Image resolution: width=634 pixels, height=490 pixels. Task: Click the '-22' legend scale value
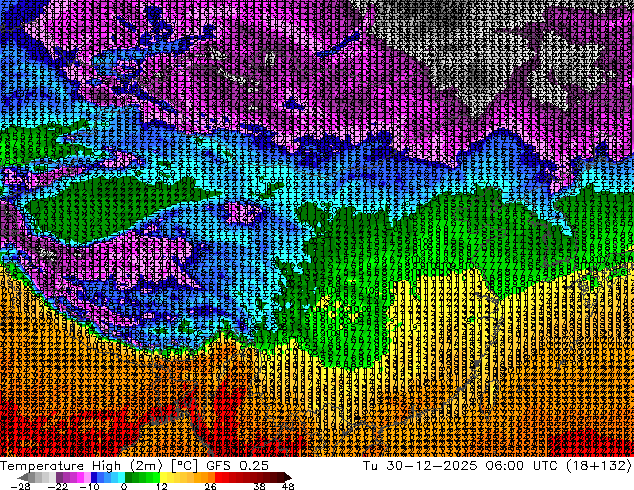coord(57,486)
